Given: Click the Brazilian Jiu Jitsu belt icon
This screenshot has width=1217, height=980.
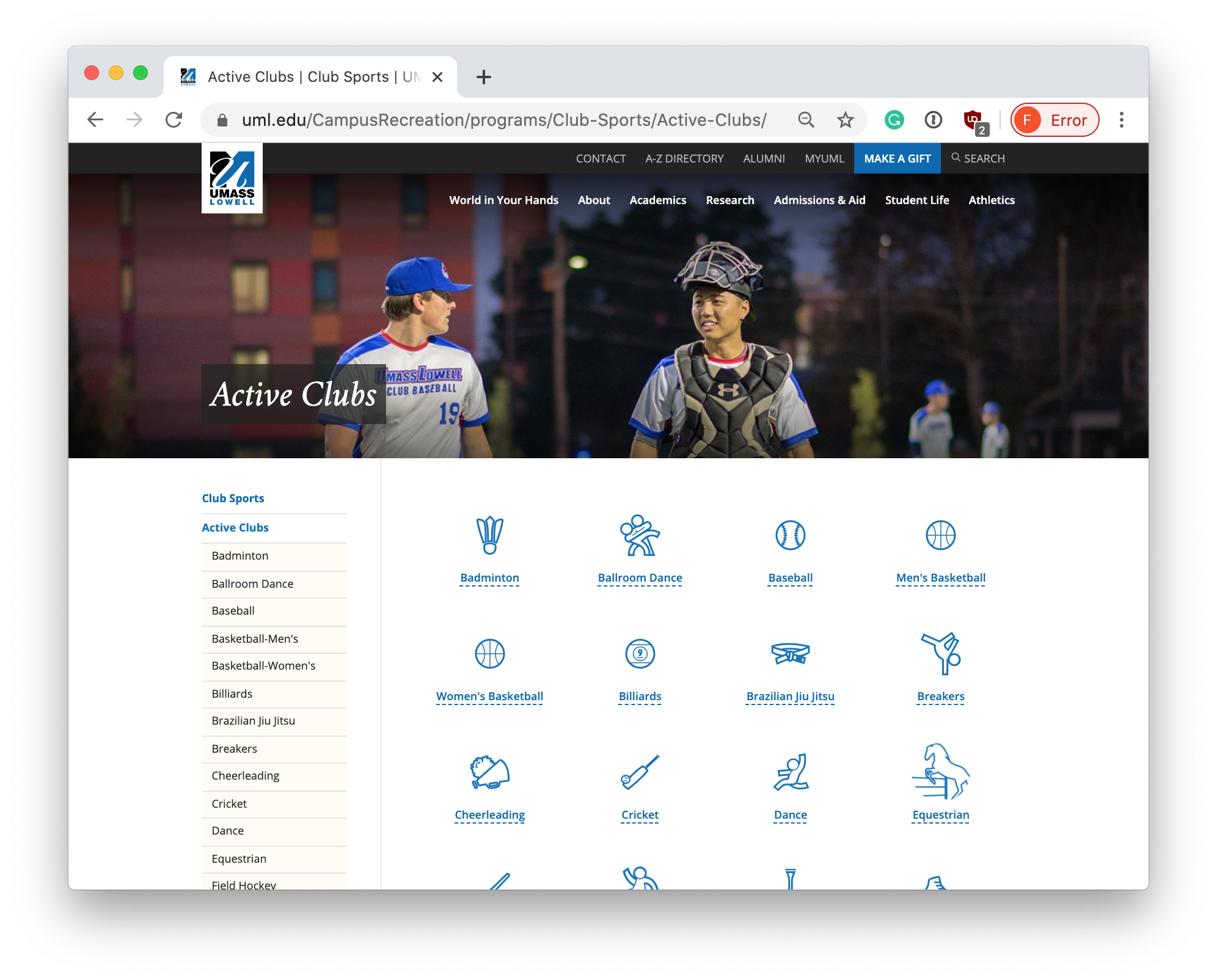Looking at the screenshot, I should (x=790, y=654).
